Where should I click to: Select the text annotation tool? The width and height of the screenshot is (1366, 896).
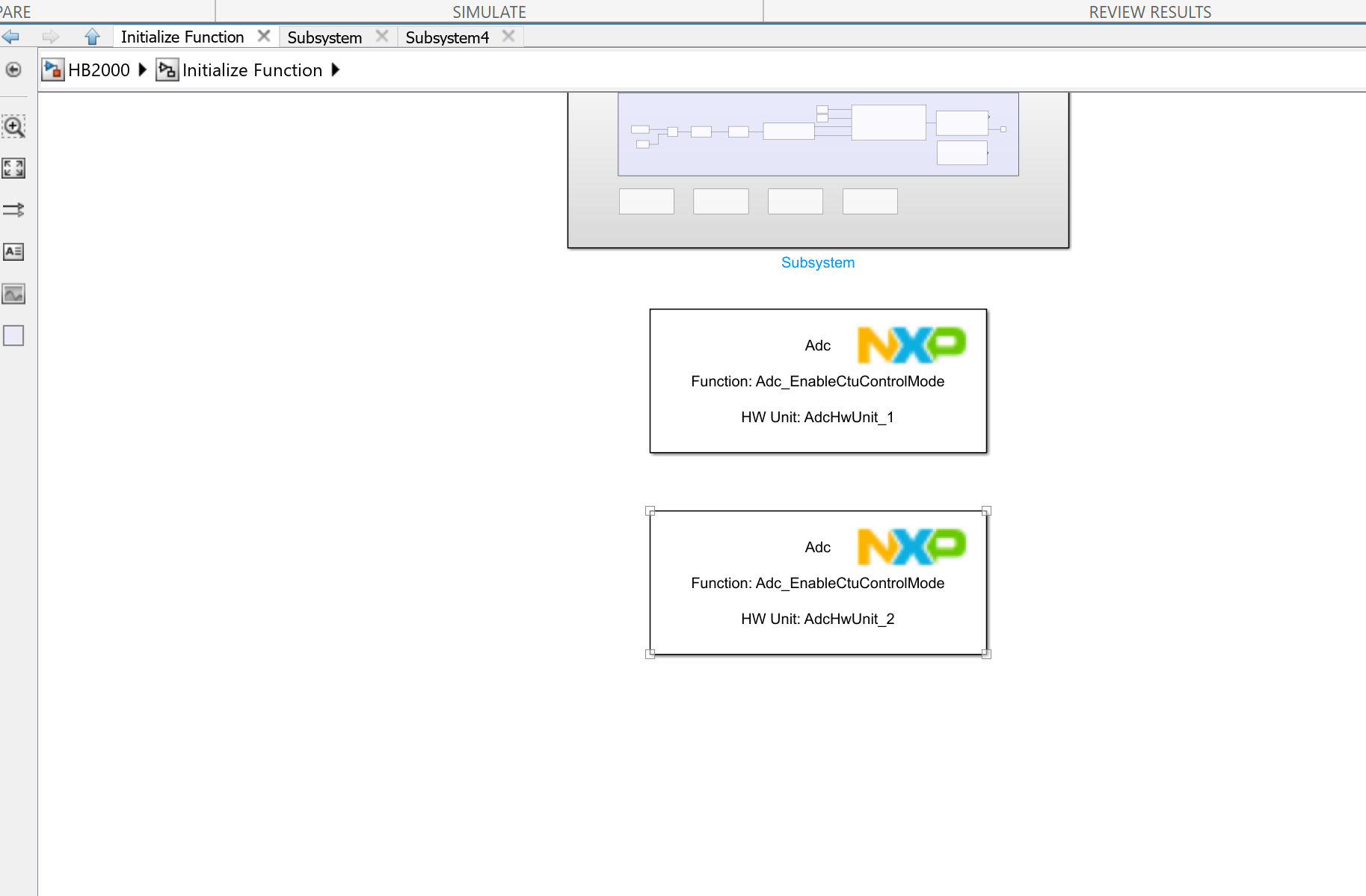[13, 252]
